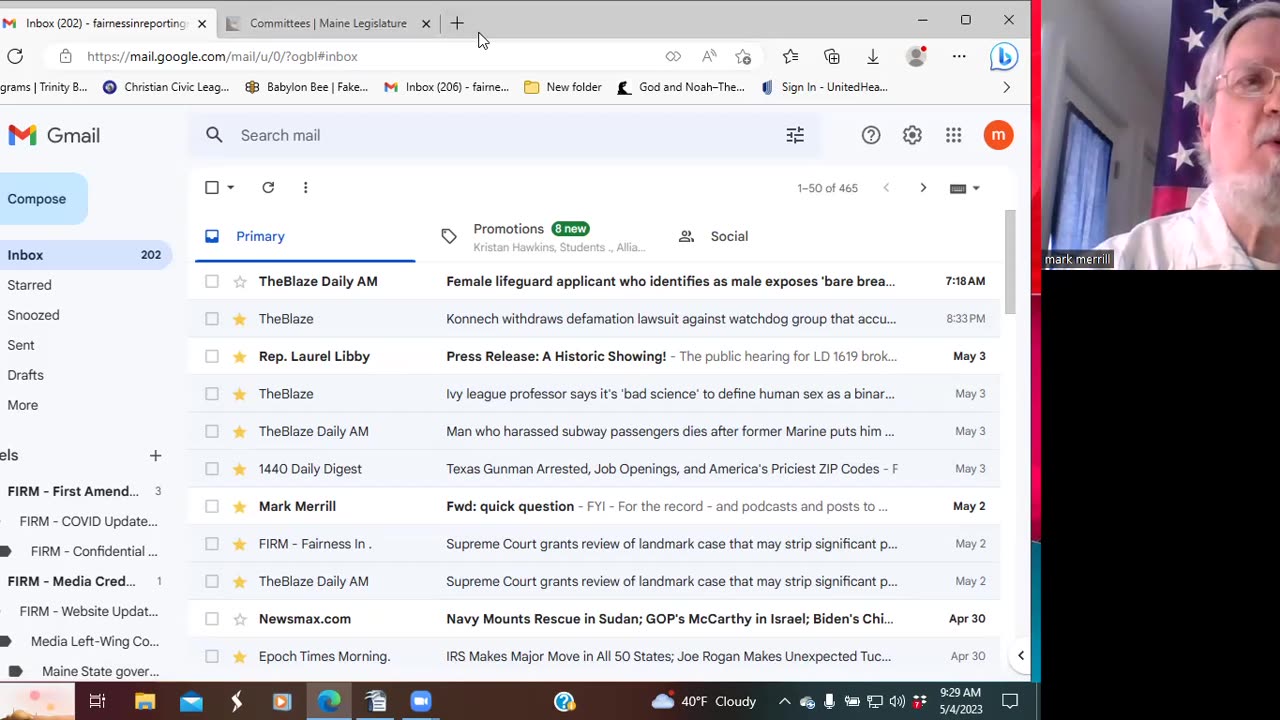Viewport: 1280px width, 720px height.
Task: Switch to the Inbox browser tab
Action: (x=105, y=23)
